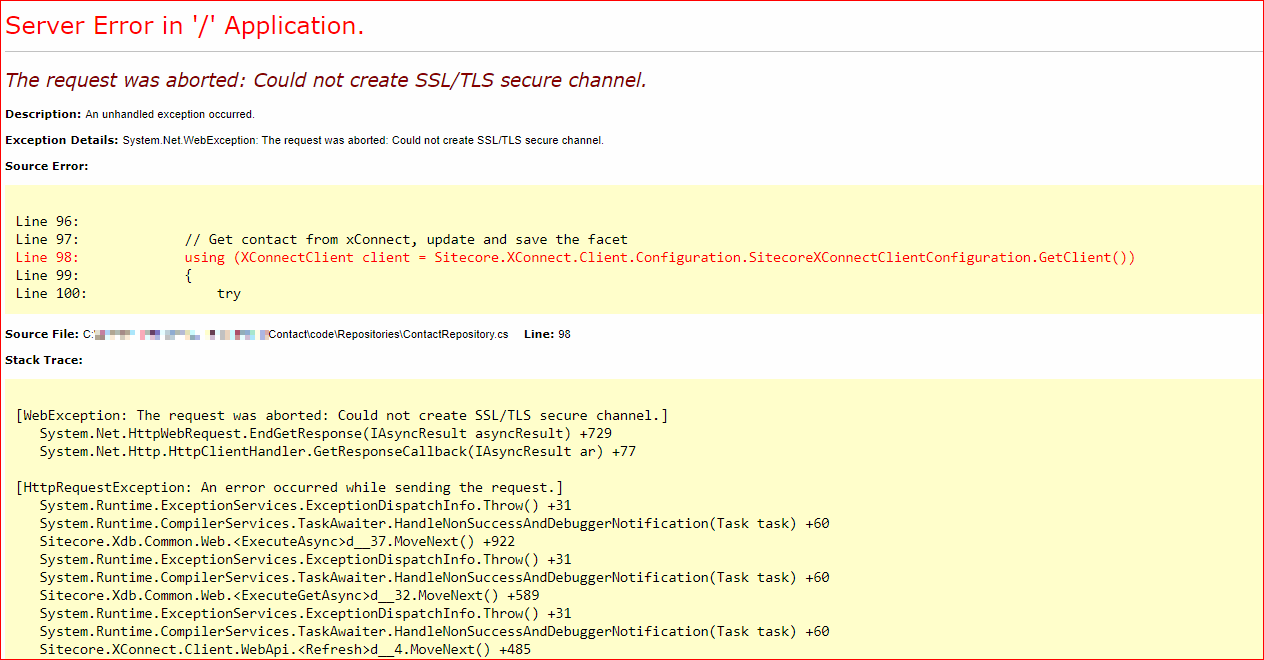The height and width of the screenshot is (660, 1264).
Task: Click the ContactRepository.cs file path text
Action: tap(388, 334)
